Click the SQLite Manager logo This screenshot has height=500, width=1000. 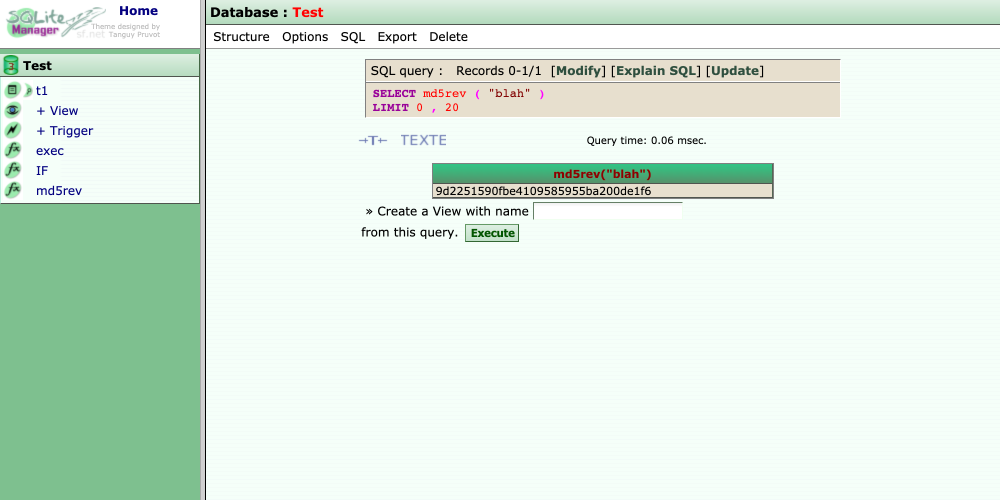tap(54, 22)
